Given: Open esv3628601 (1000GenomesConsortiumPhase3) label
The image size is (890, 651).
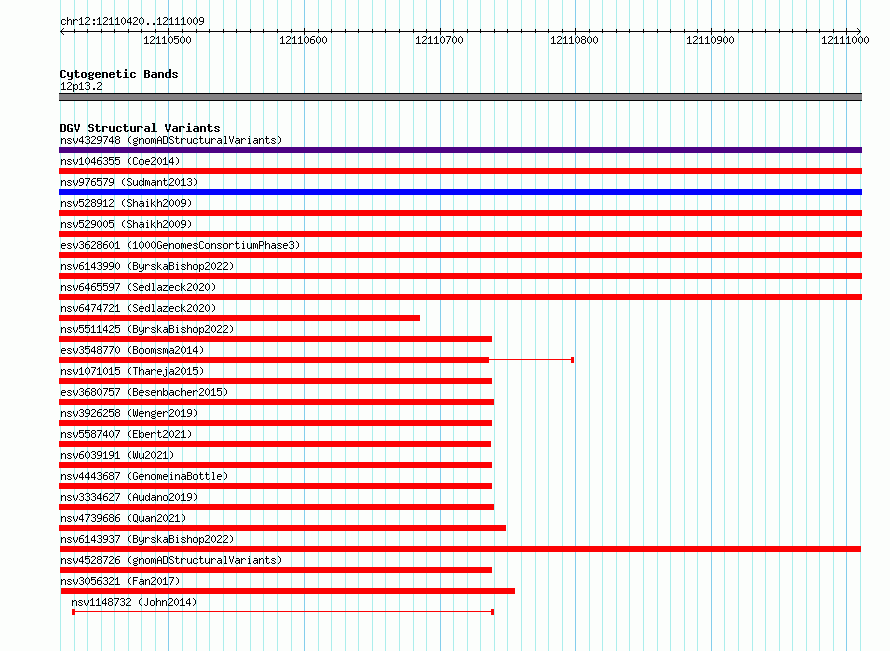Looking at the screenshot, I should [180, 245].
